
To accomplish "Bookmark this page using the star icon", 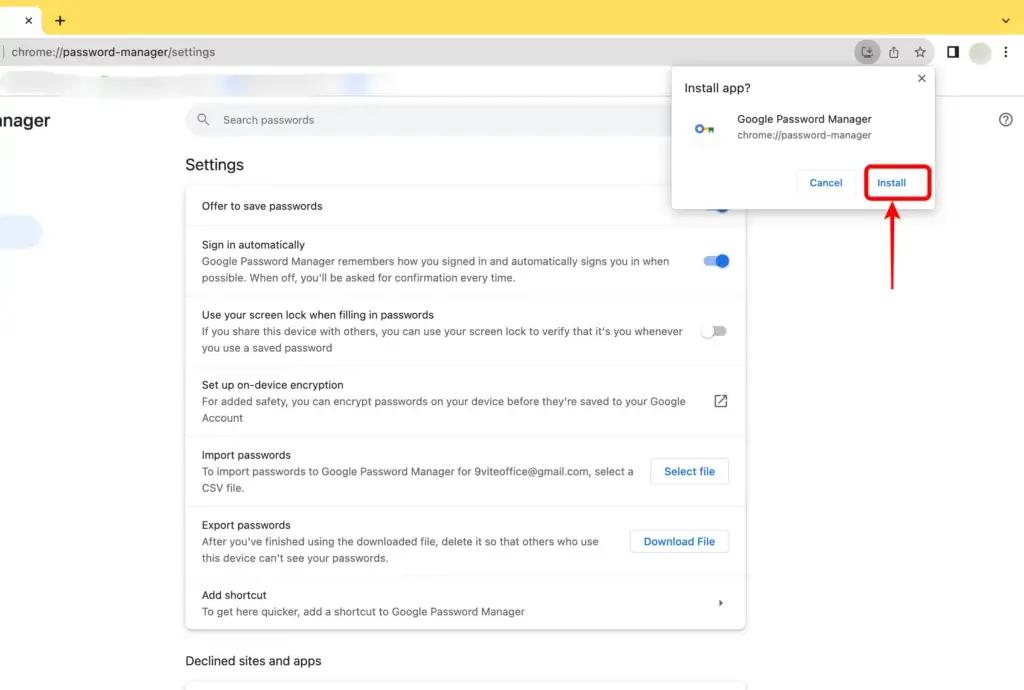I will (x=920, y=51).
